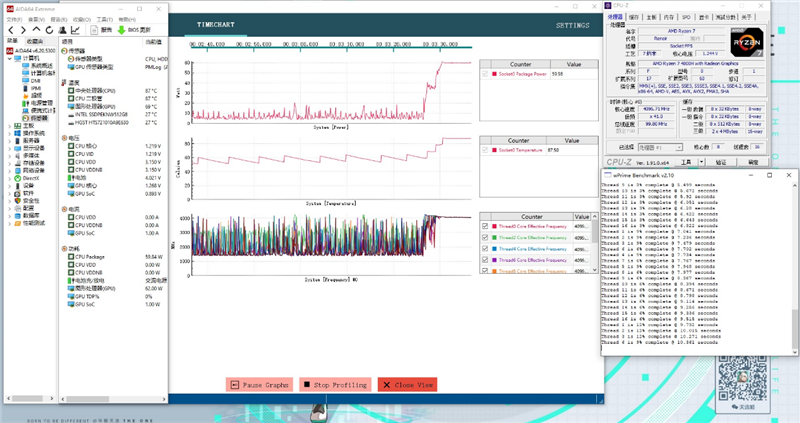The width and height of the screenshot is (800, 423).
Task: Go back in the AIDA64 toolbar
Action: (x=11, y=30)
